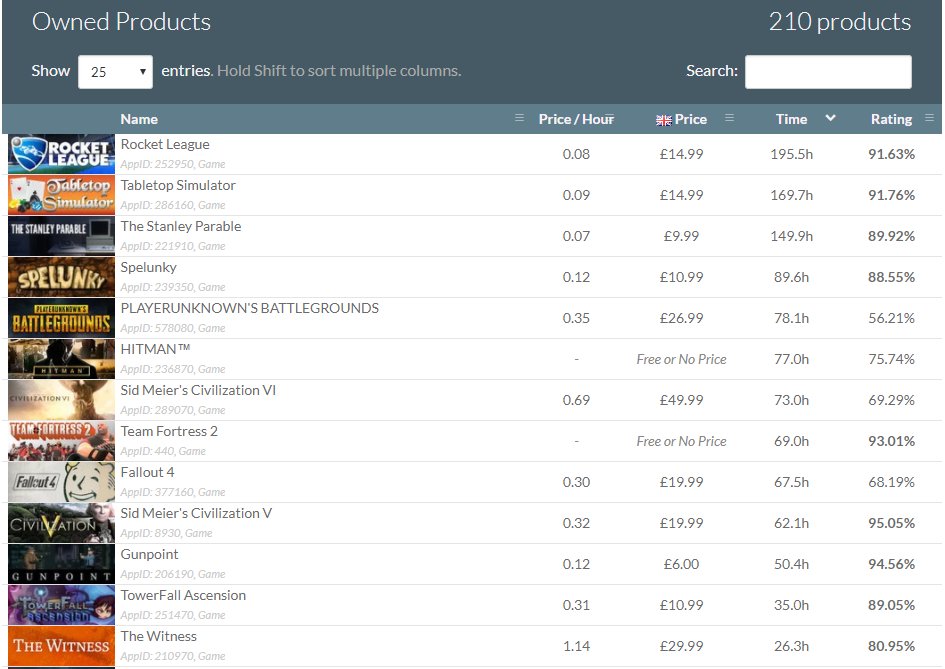Open Sid Meier's Civilization VI link
Image resolution: width=945 pixels, height=669 pixels.
tap(198, 391)
